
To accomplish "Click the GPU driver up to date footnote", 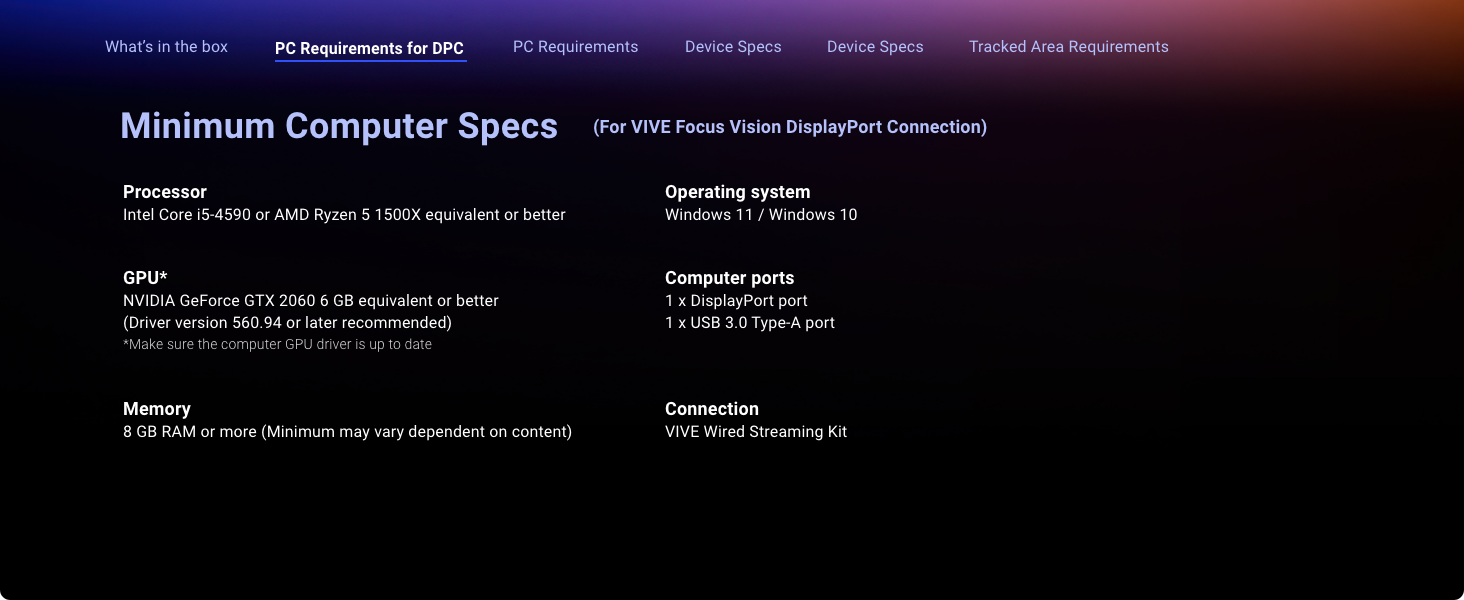I will (277, 344).
